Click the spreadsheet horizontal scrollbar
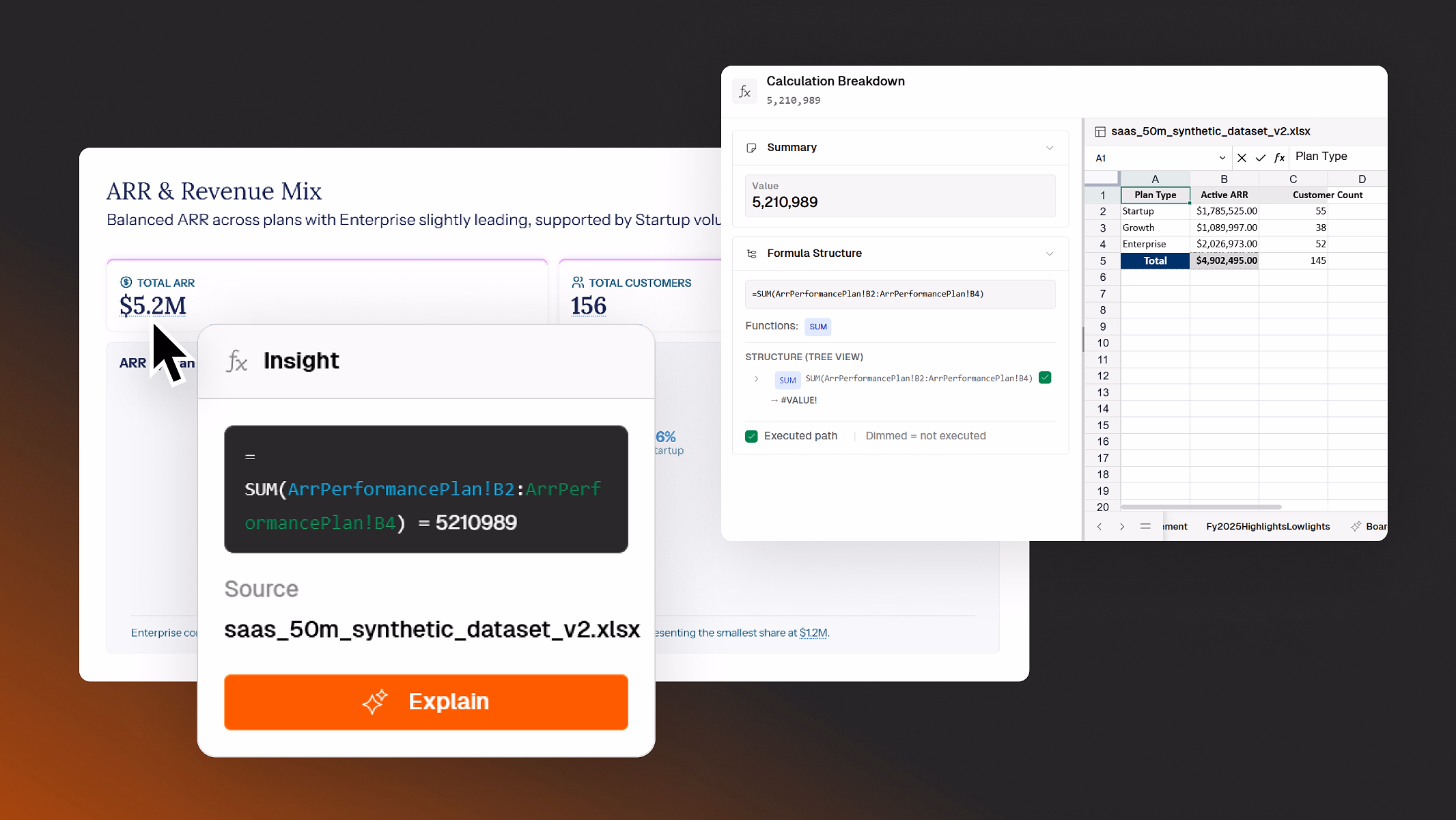1456x820 pixels. click(1201, 507)
